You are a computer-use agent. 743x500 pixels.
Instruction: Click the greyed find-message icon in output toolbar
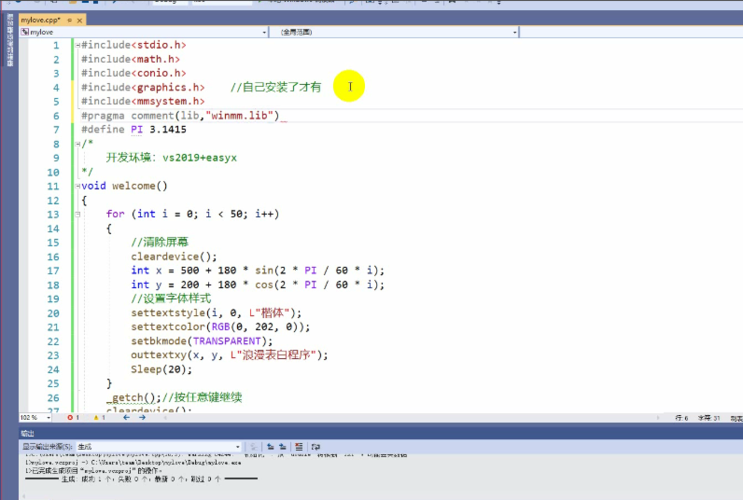(254, 446)
